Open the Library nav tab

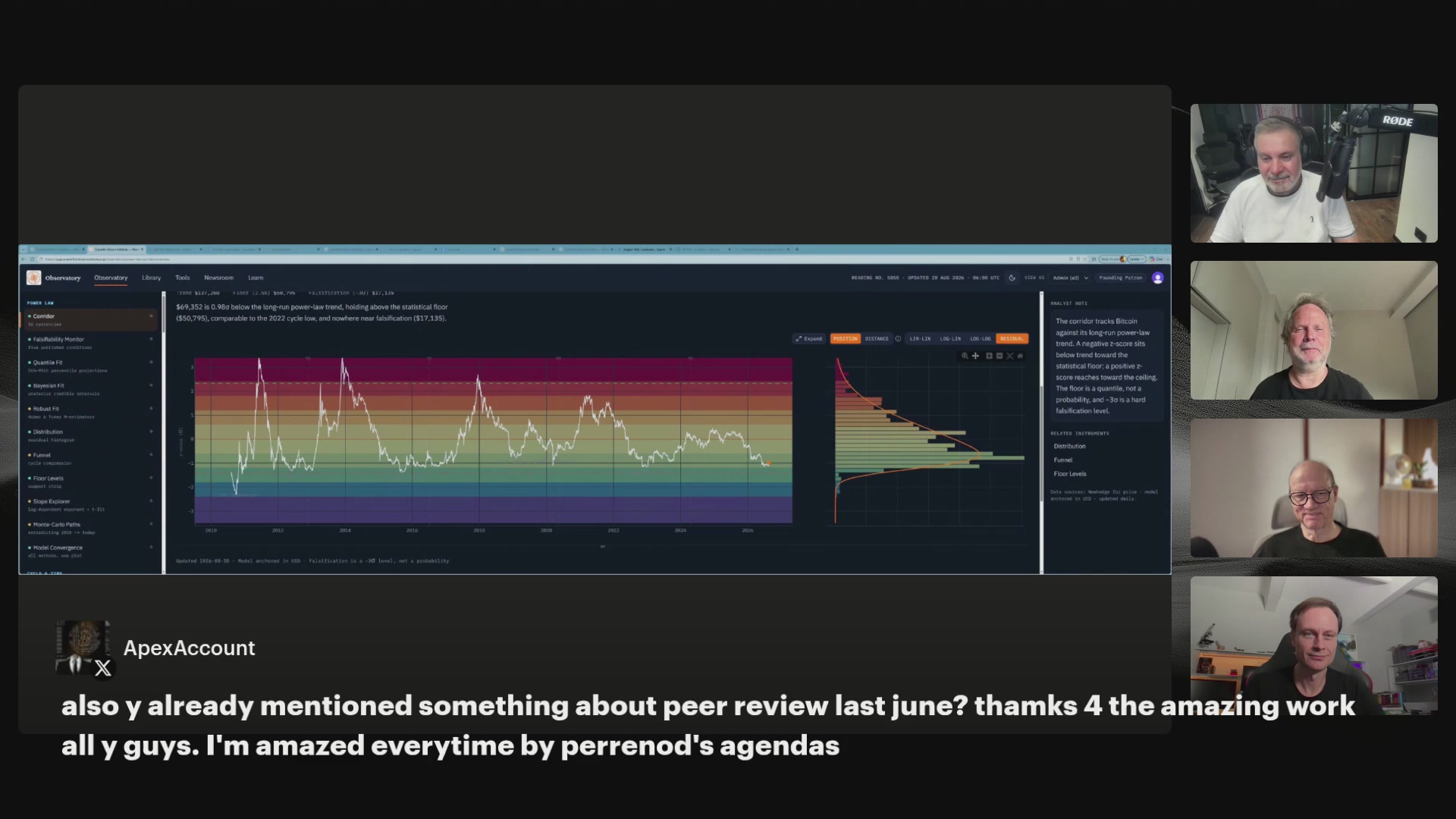(x=151, y=278)
